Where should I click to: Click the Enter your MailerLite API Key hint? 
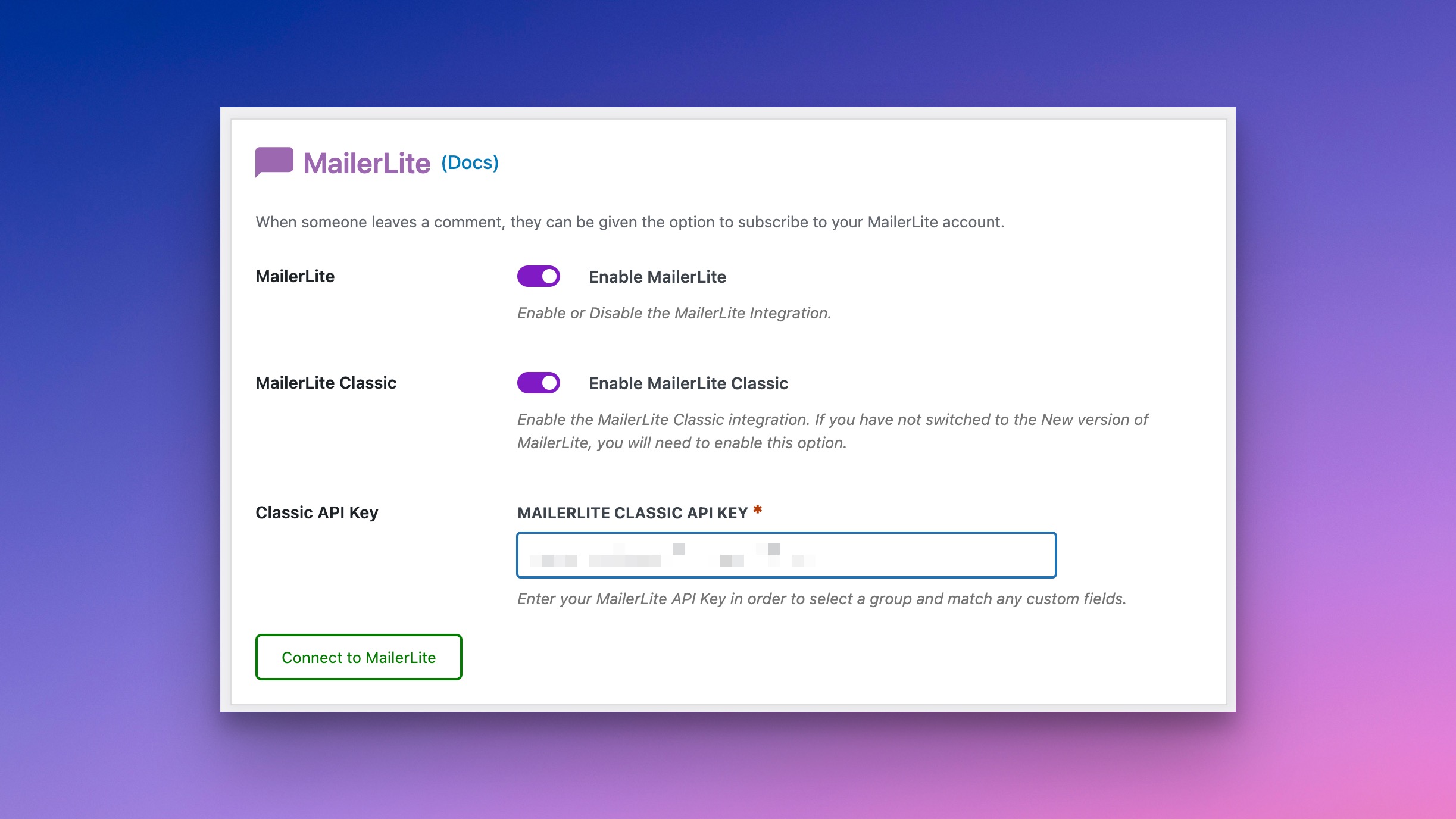coord(821,599)
